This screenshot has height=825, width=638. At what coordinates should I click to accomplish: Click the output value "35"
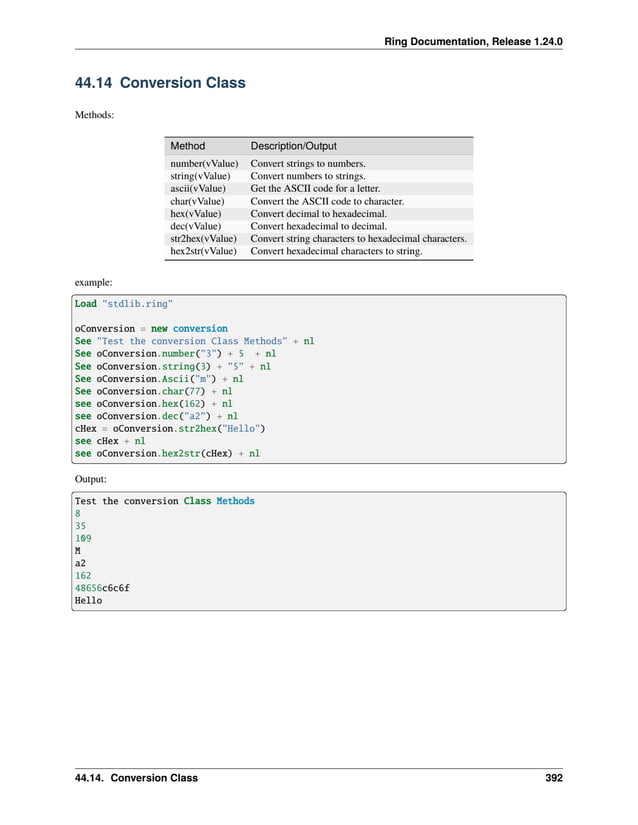coord(80,526)
